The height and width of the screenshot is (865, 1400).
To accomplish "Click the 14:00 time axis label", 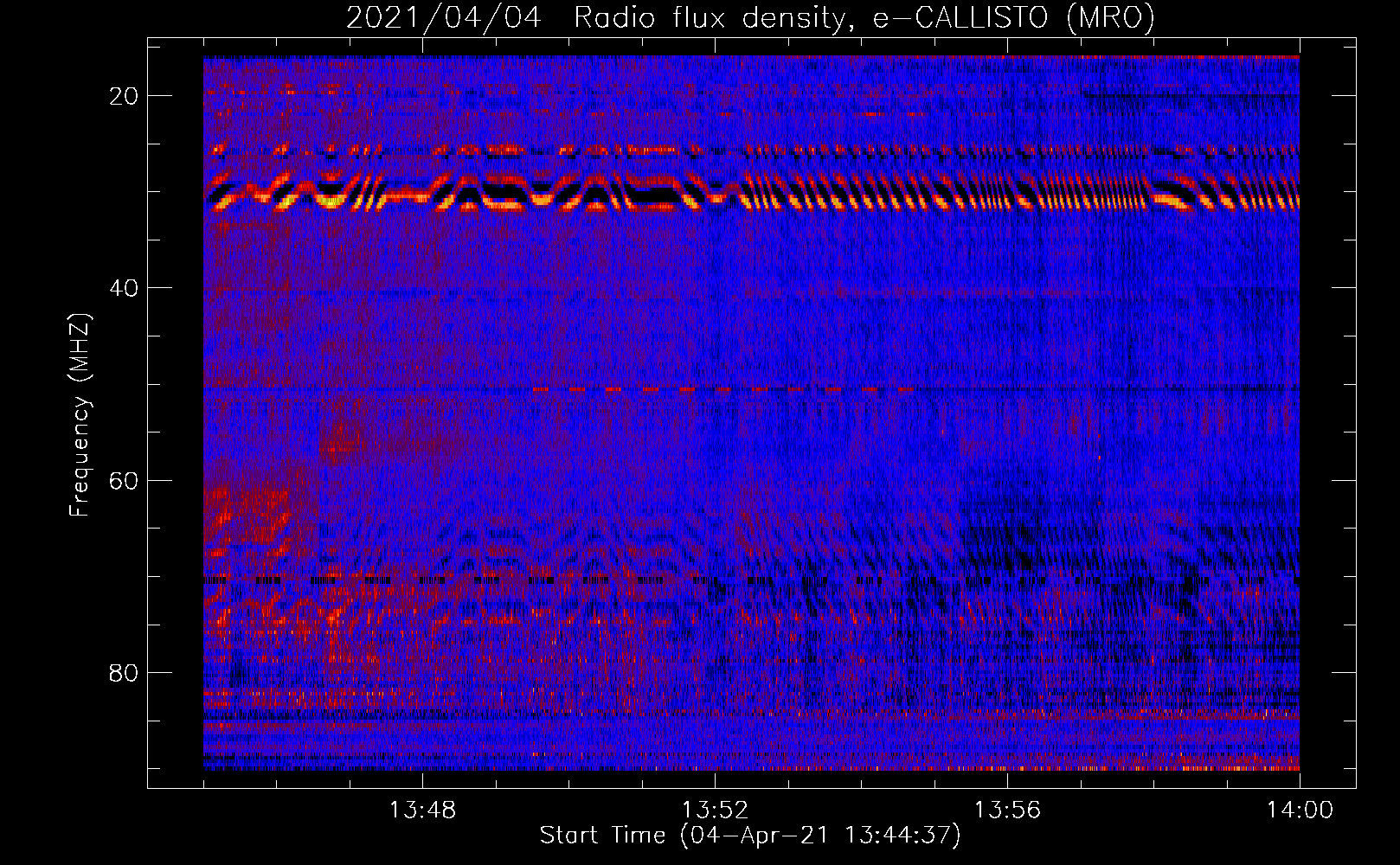I will [x=1300, y=811].
